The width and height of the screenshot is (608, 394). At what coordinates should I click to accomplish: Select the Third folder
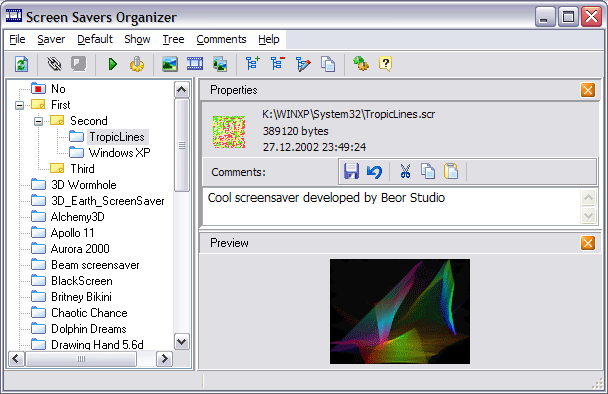click(82, 169)
